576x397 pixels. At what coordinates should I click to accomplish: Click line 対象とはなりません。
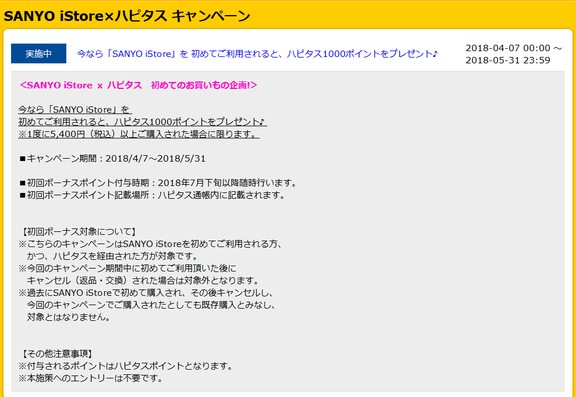(69, 317)
